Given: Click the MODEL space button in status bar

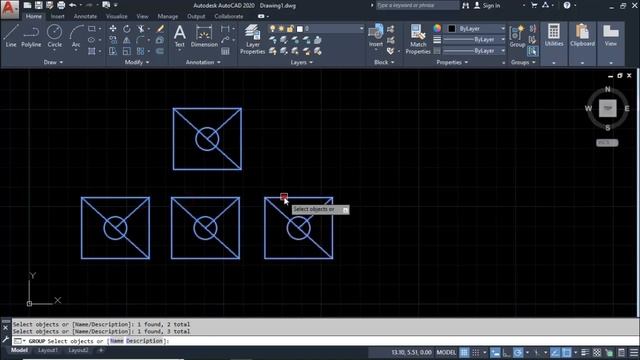Looking at the screenshot, I should 446,352.
